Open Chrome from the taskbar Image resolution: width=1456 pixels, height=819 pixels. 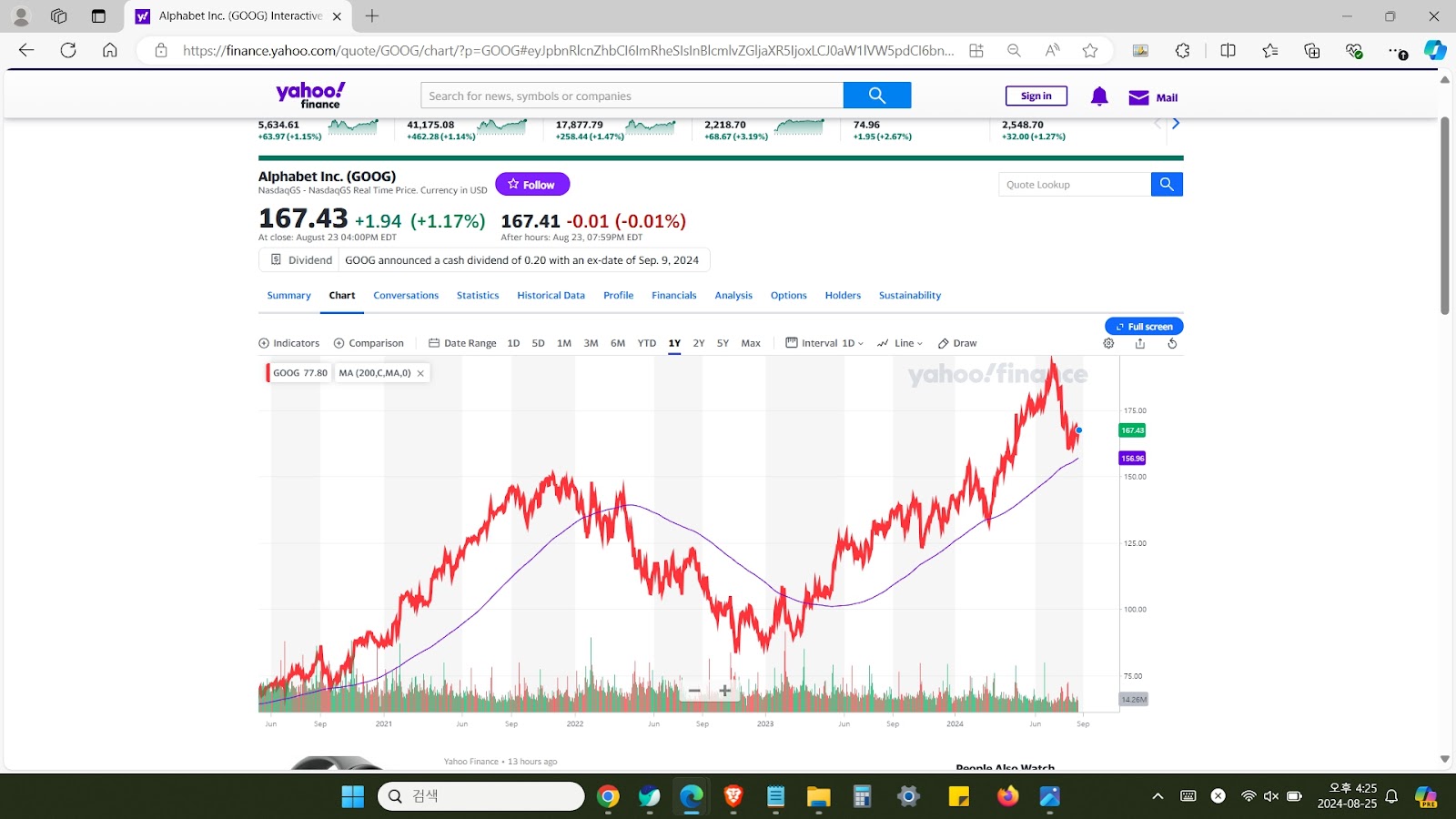[x=608, y=796]
